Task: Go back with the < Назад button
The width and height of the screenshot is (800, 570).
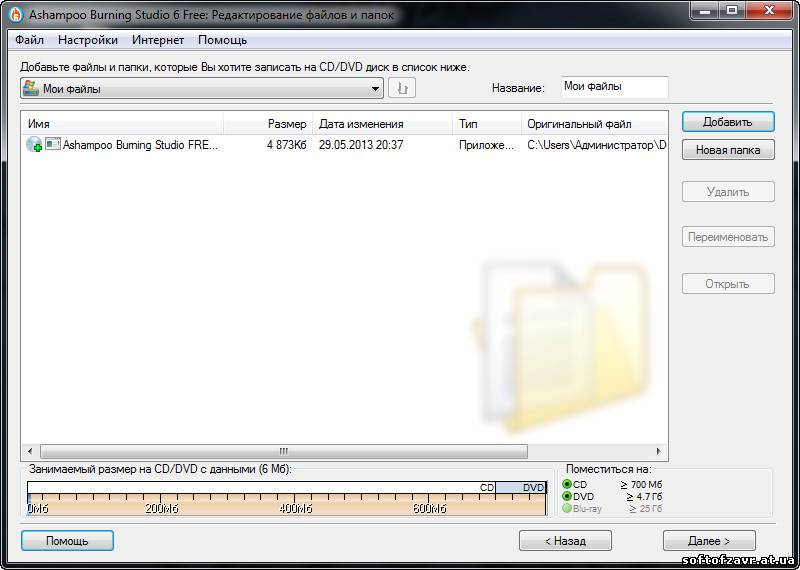Action: 565,540
